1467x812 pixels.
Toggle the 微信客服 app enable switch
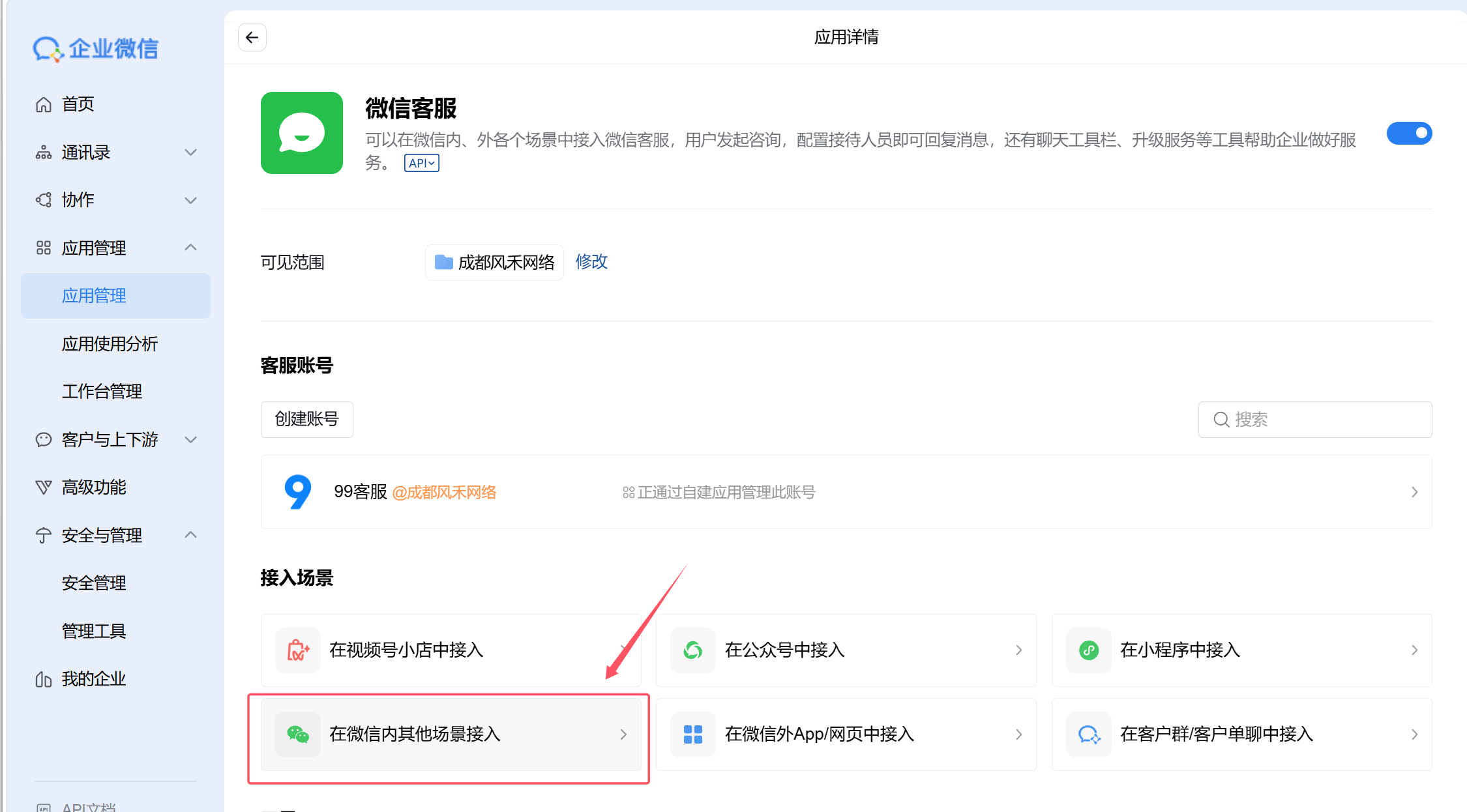(1409, 134)
